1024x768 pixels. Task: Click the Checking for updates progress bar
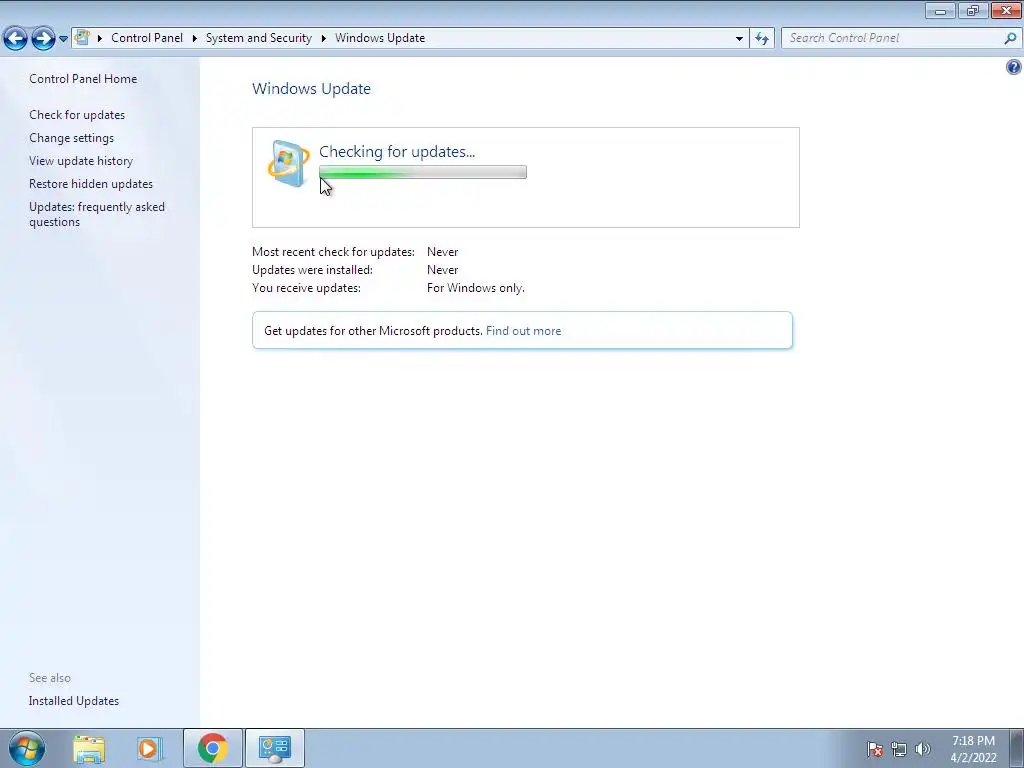[423, 172]
